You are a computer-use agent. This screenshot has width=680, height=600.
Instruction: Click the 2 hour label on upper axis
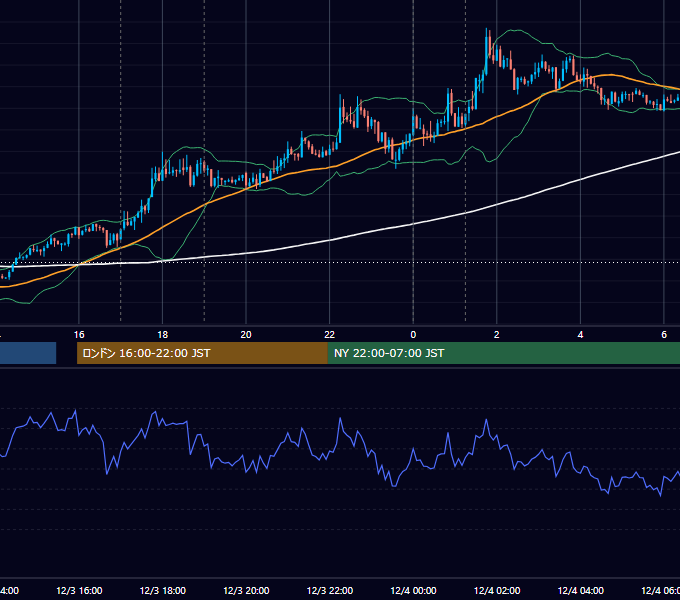click(x=497, y=335)
